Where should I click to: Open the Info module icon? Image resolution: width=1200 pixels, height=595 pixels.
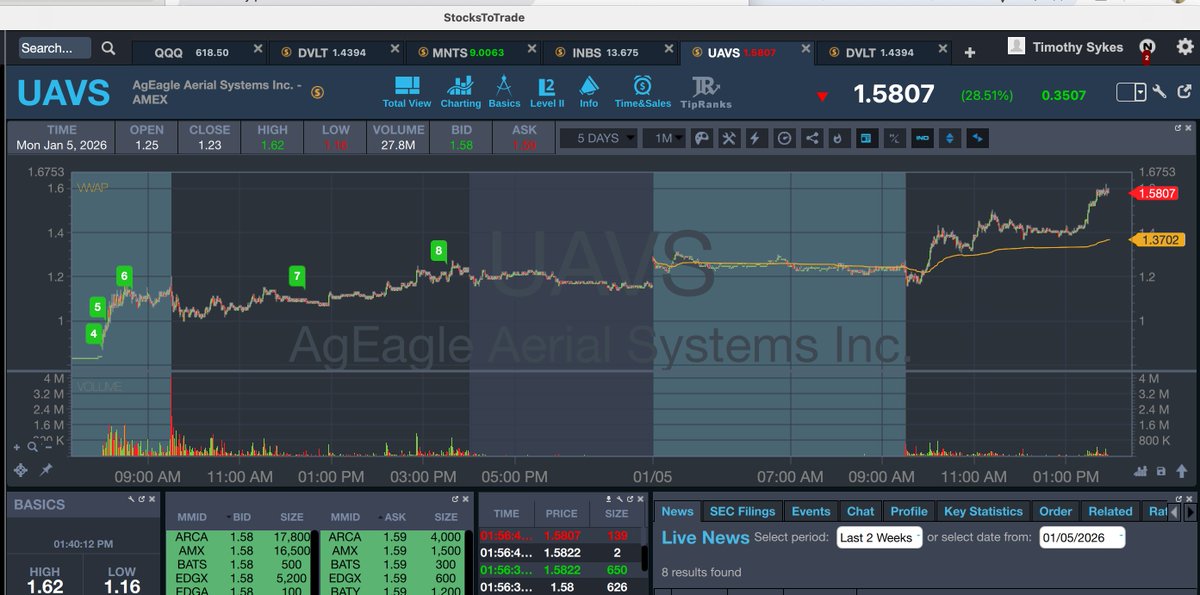coord(589,91)
